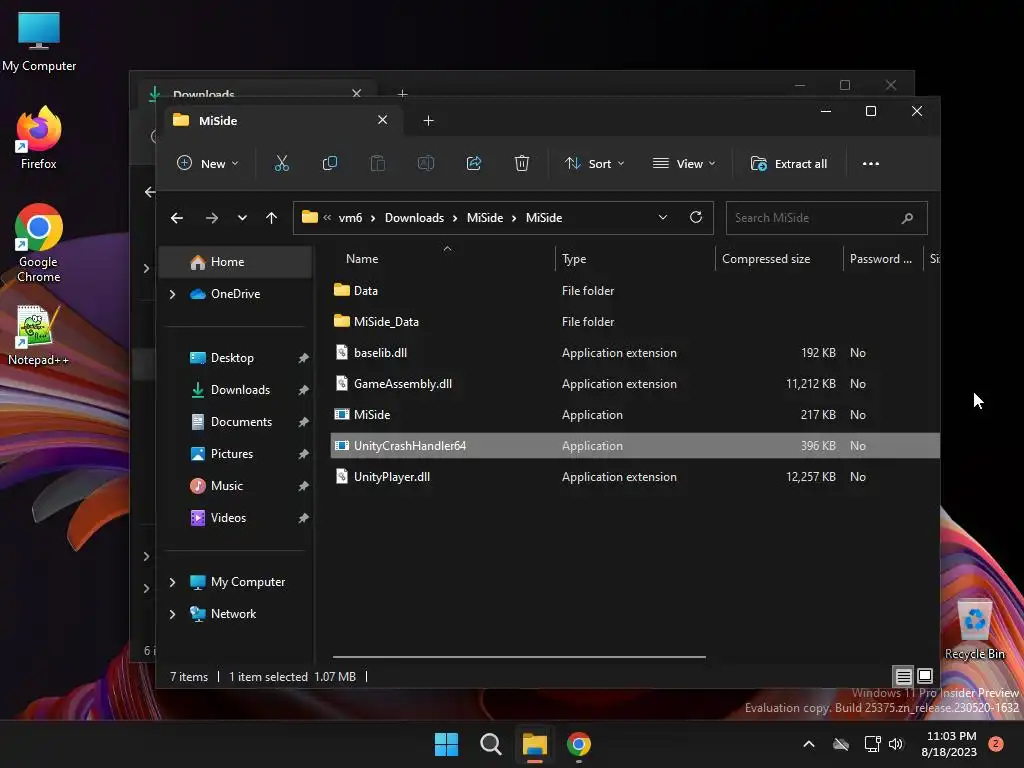
Task: Select the baselib.dll file
Action: [635, 353]
